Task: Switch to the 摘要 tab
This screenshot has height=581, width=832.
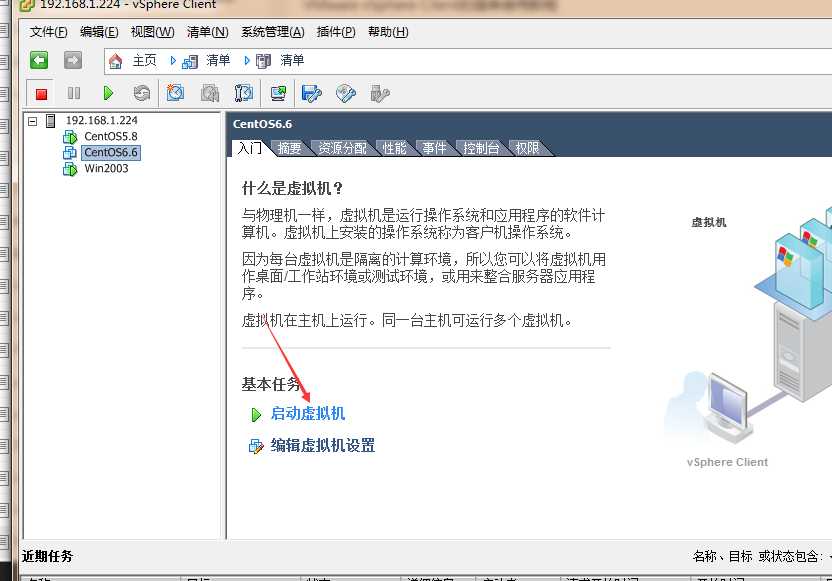Action: [x=289, y=148]
